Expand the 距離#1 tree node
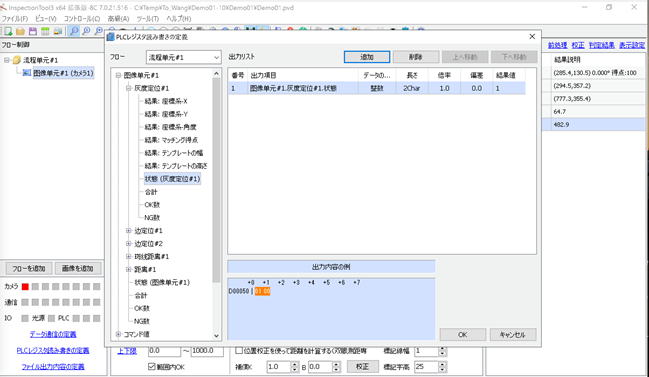The image size is (649, 377). point(129,269)
